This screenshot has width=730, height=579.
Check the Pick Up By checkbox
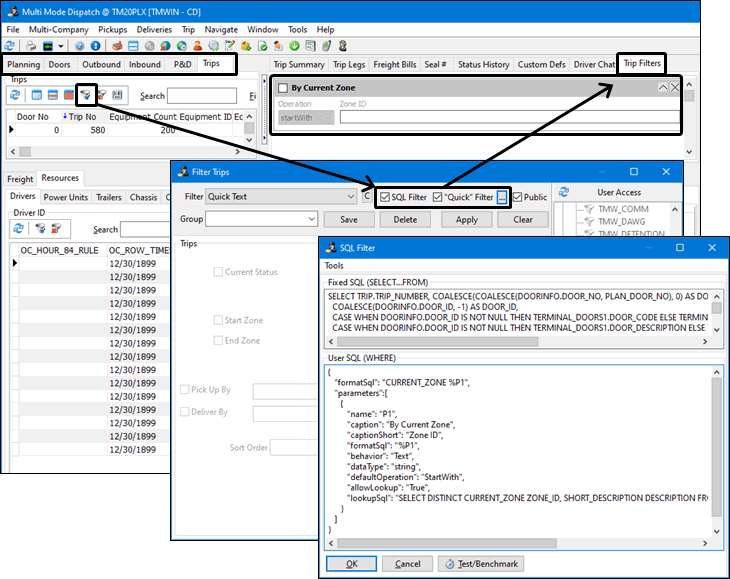184,390
